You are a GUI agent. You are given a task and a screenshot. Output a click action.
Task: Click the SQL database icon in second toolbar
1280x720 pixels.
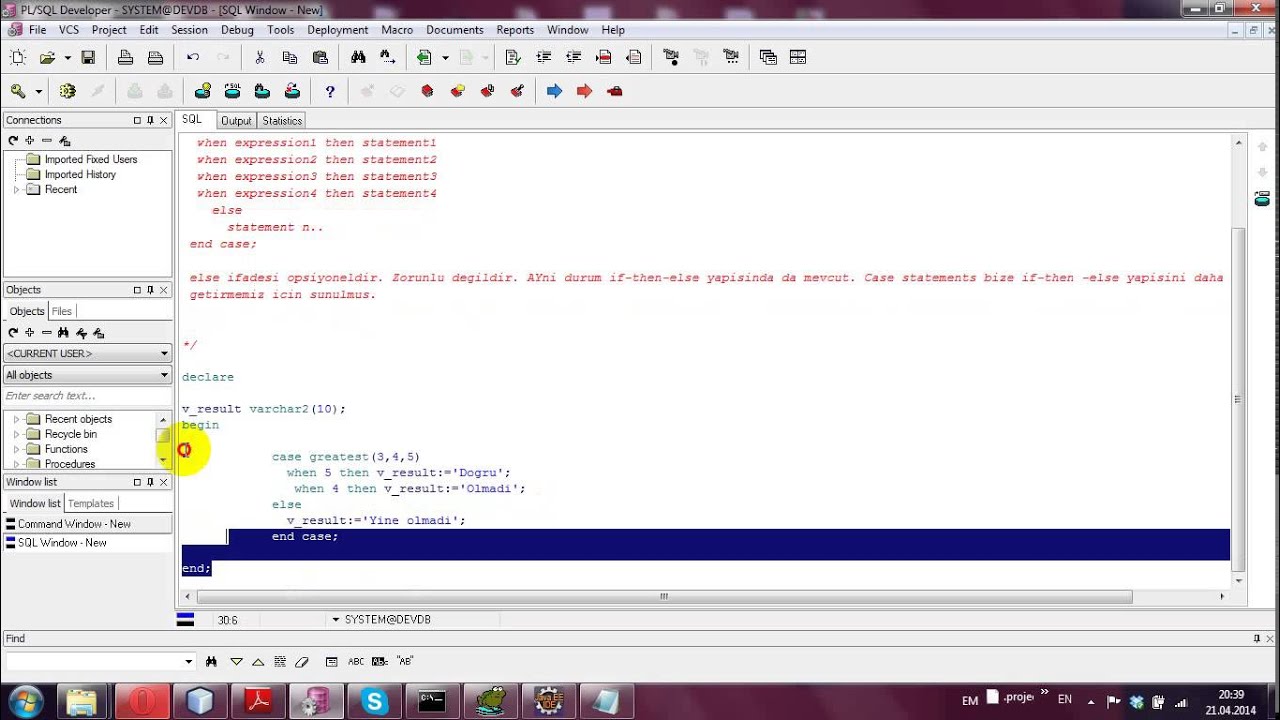(x=232, y=91)
